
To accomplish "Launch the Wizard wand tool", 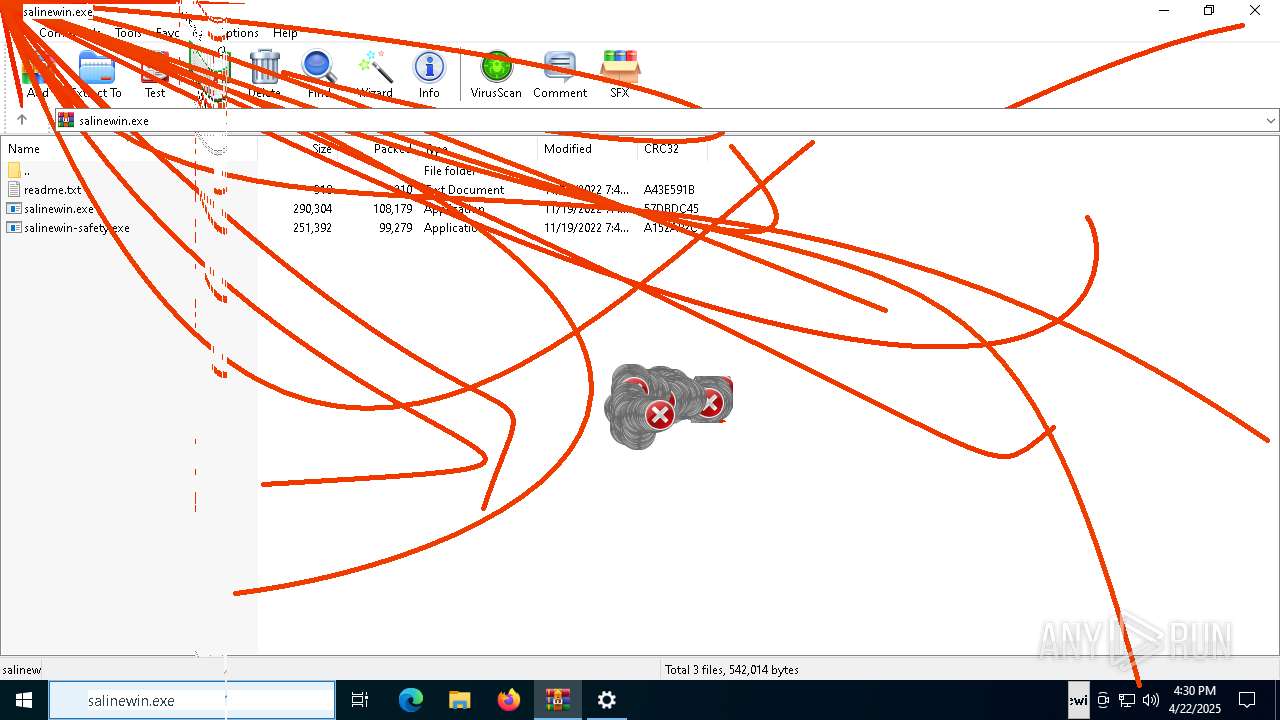I will (x=375, y=75).
